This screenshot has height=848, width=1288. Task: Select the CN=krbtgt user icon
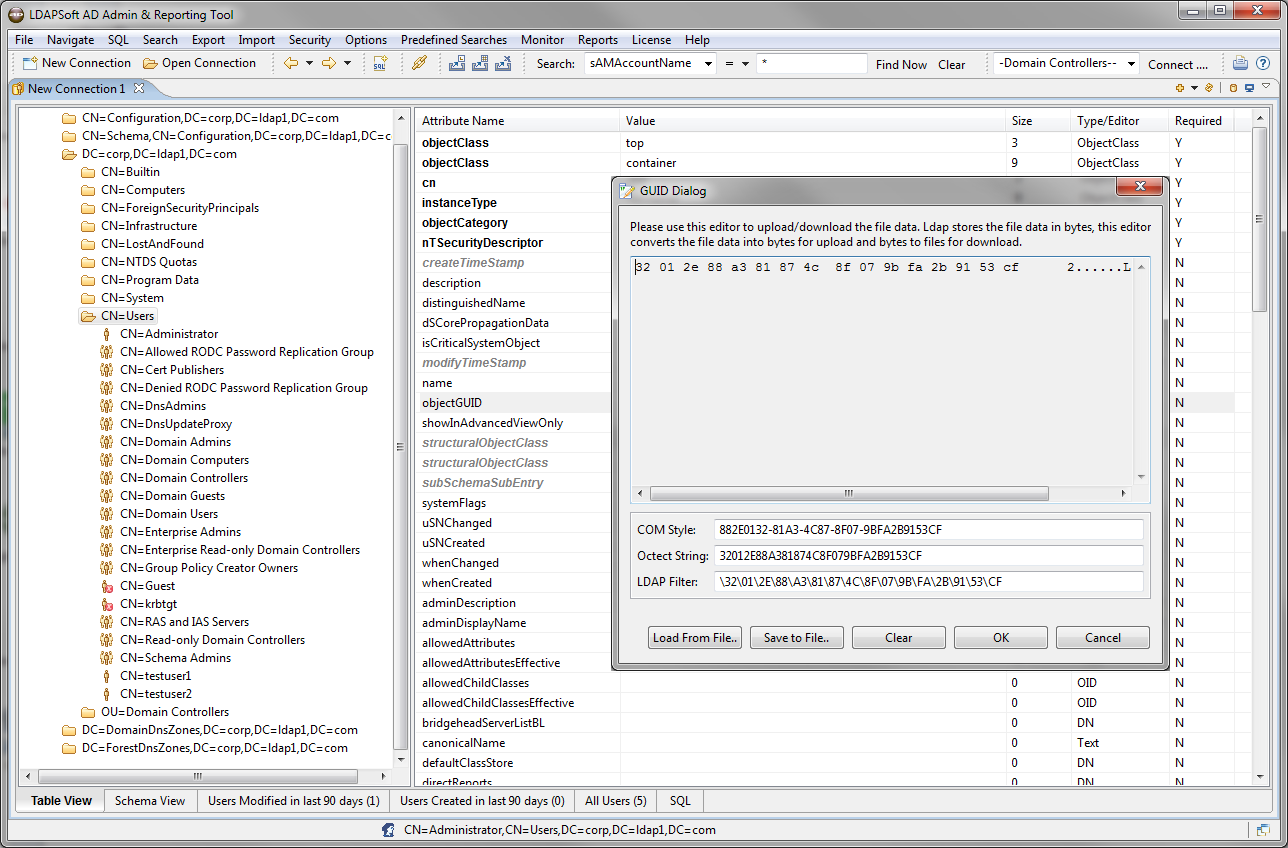(107, 604)
